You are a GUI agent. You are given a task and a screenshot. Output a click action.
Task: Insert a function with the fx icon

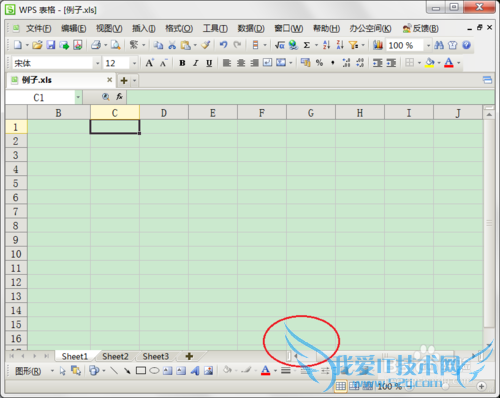pos(119,97)
